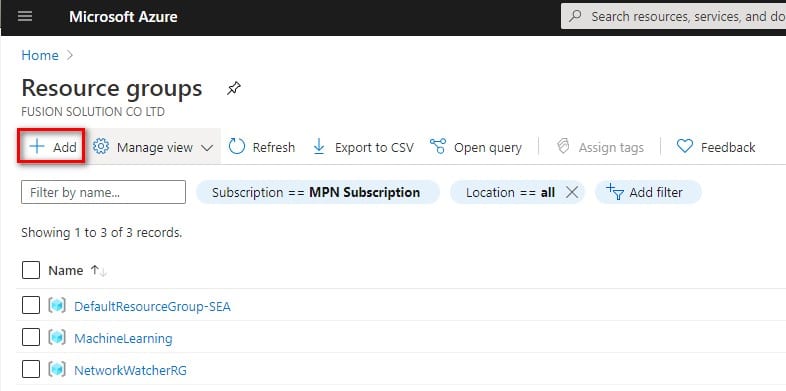Click the Add resource group button
786x391 pixels.
52,147
